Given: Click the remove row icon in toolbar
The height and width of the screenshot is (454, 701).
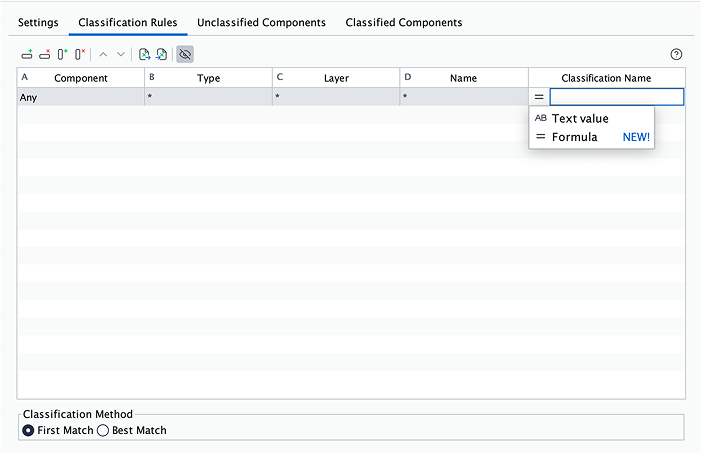Looking at the screenshot, I should point(44,54).
